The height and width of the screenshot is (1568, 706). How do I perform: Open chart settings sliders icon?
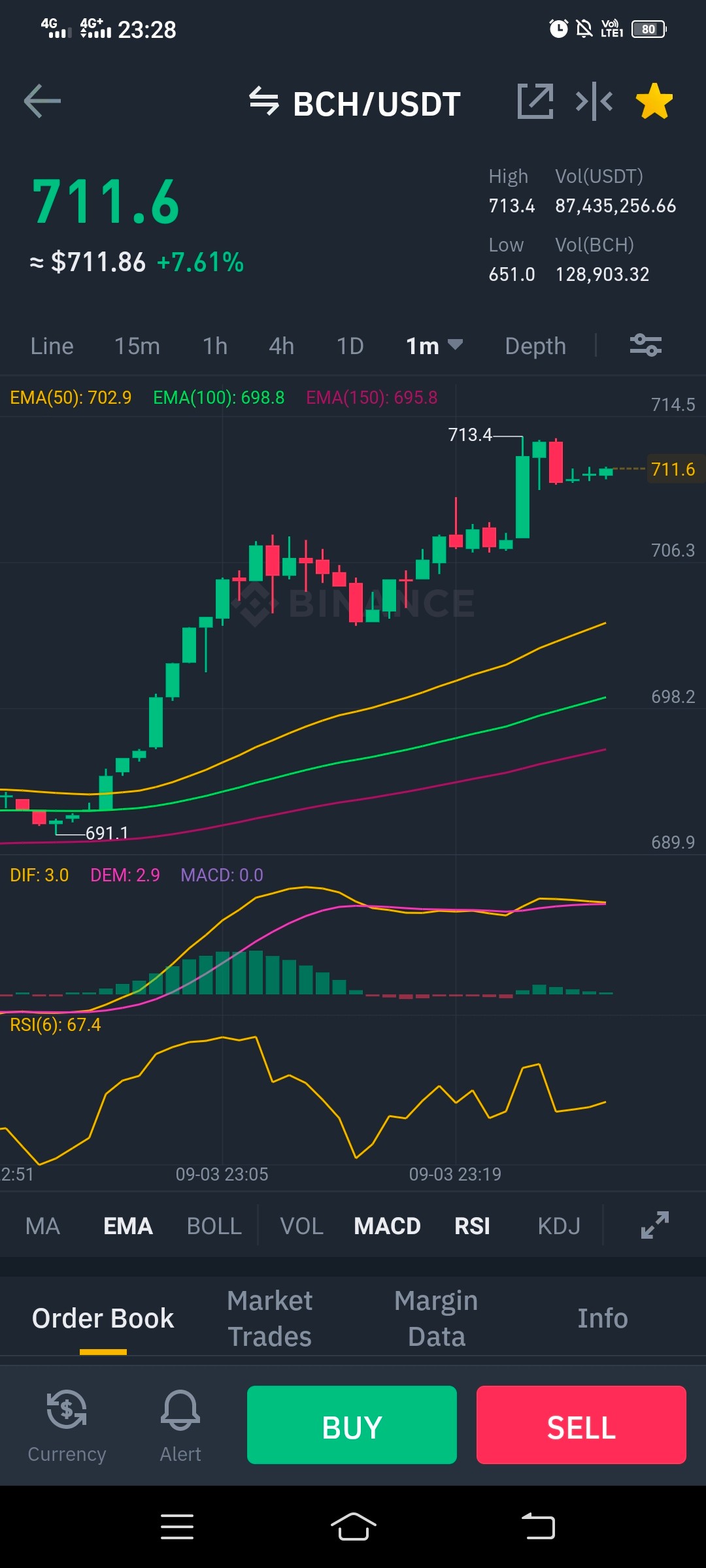pyautogui.click(x=646, y=345)
